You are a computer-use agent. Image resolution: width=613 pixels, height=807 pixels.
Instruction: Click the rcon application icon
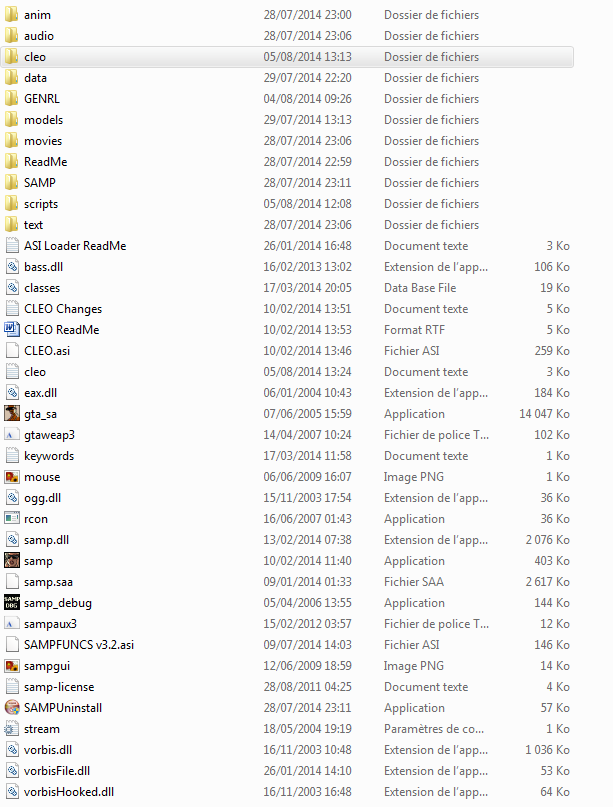click(x=12, y=519)
